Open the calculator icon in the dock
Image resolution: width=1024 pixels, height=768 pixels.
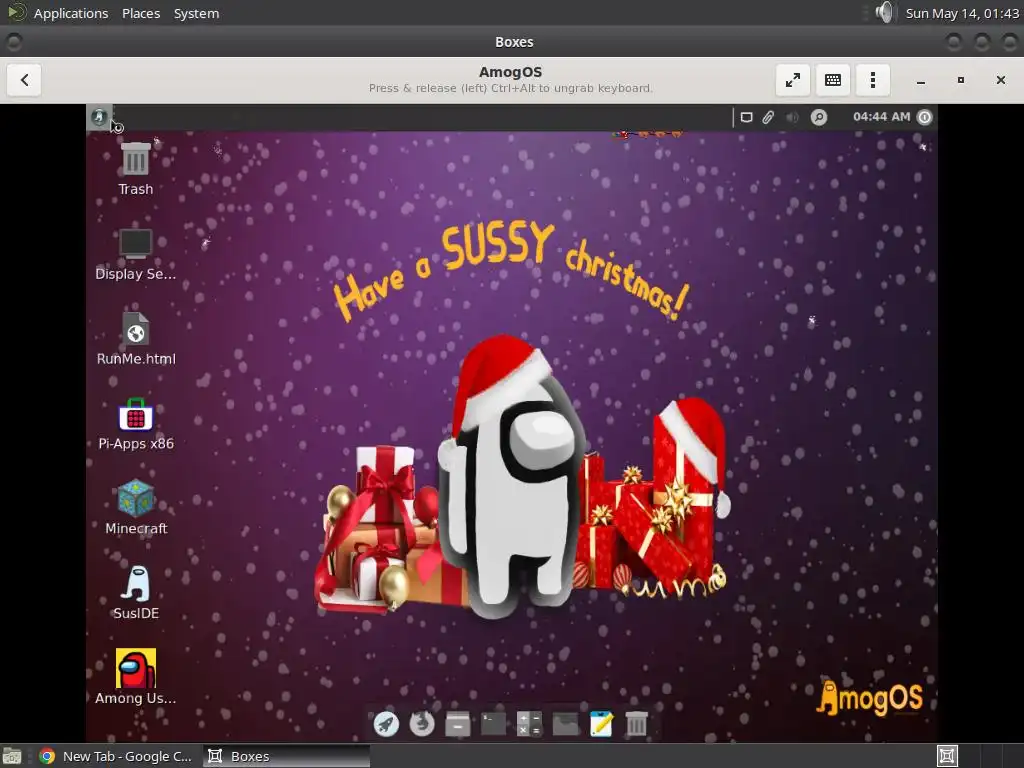tap(530, 724)
